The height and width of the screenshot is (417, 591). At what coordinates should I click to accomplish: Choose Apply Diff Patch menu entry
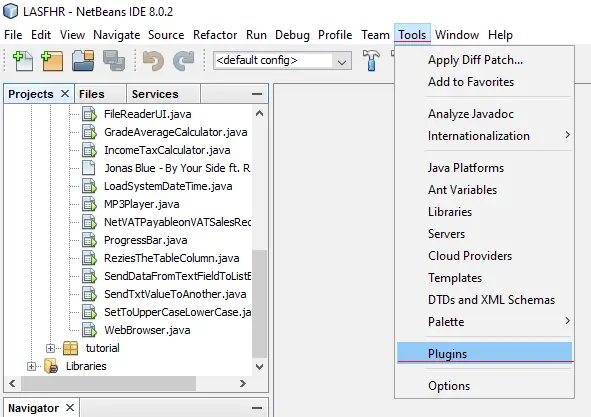click(x=484, y=60)
